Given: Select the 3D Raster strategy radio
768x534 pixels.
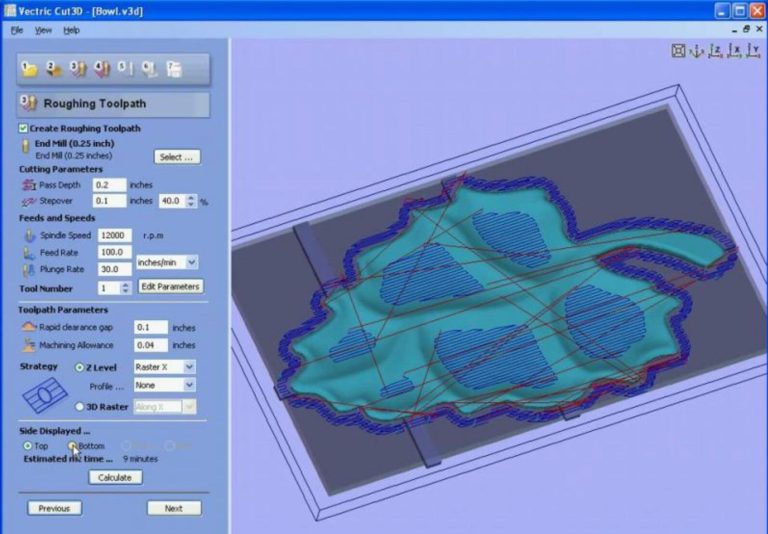Looking at the screenshot, I should point(79,407).
